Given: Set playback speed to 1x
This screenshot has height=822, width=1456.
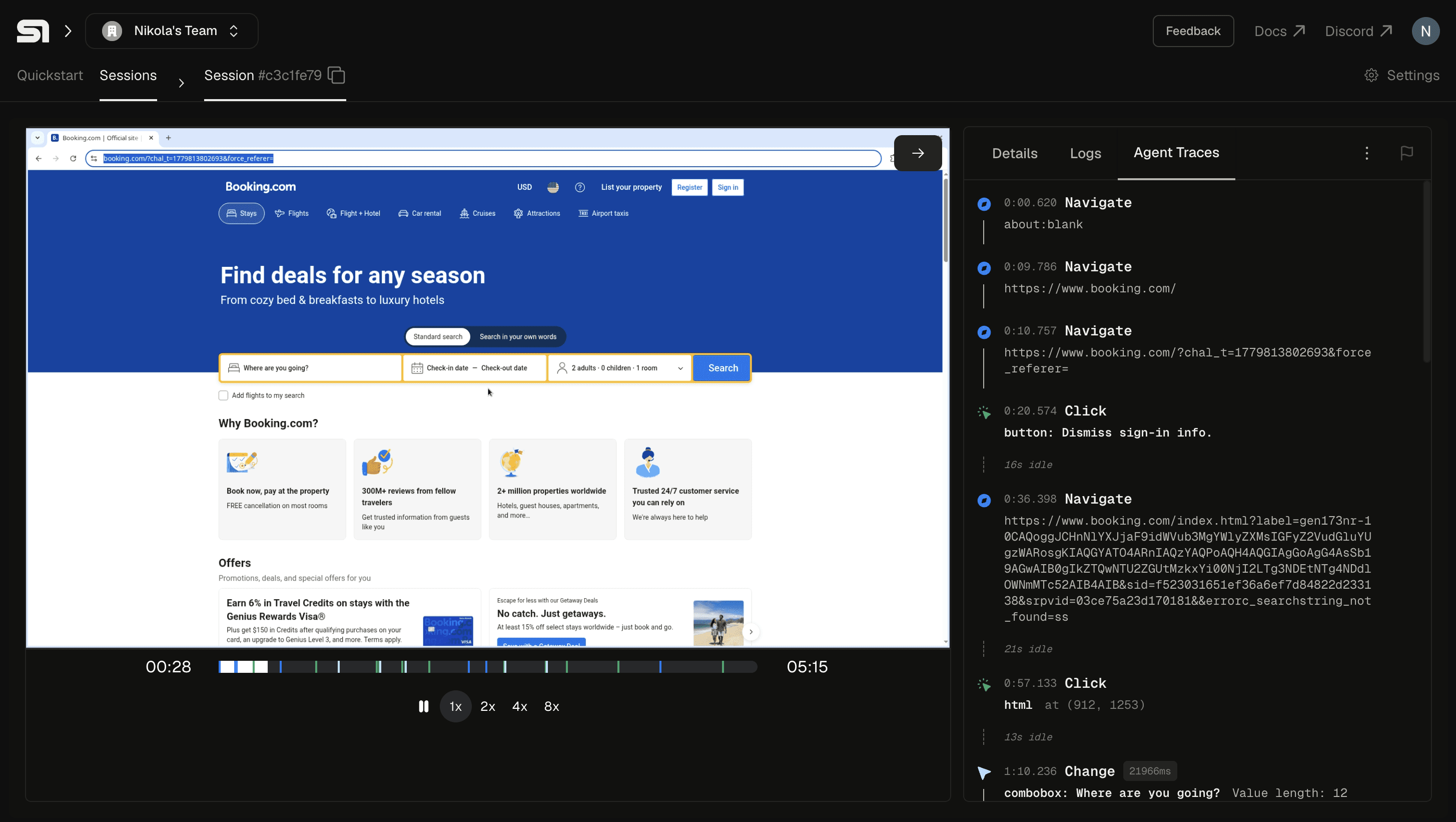Looking at the screenshot, I should (x=456, y=706).
